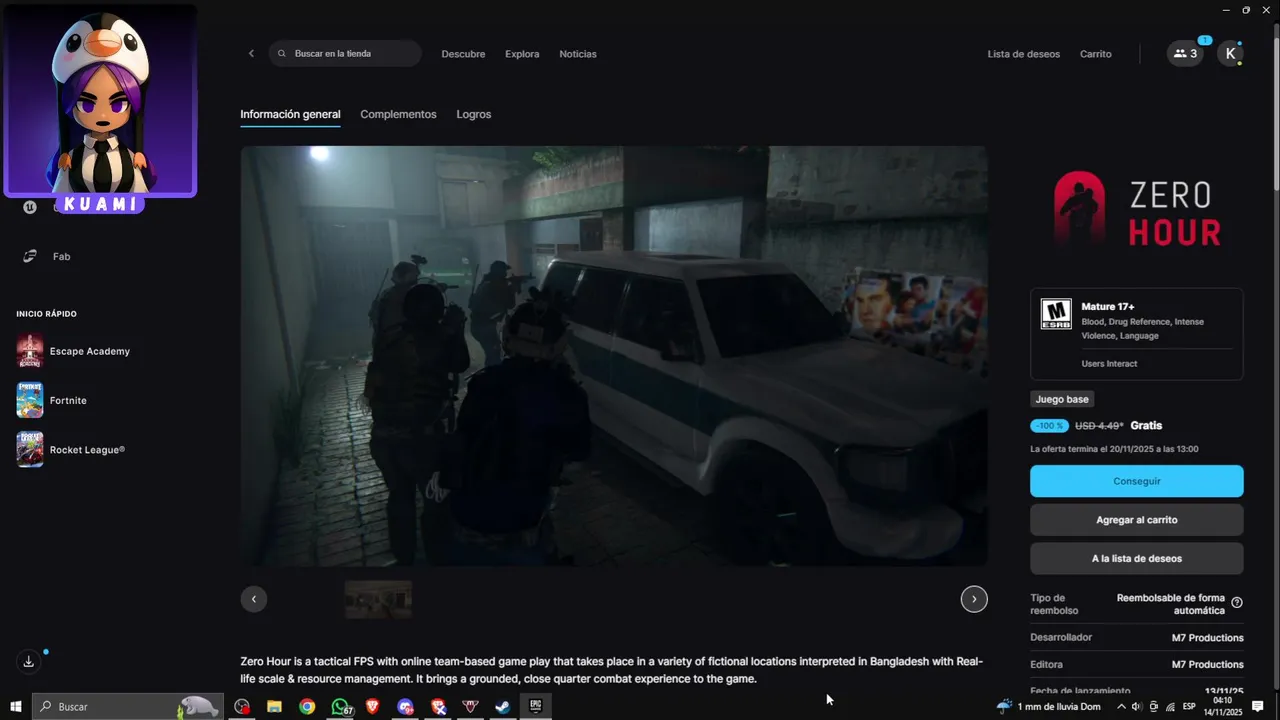The image size is (1280, 720).
Task: Switch to the Logros tab
Action: click(x=474, y=114)
